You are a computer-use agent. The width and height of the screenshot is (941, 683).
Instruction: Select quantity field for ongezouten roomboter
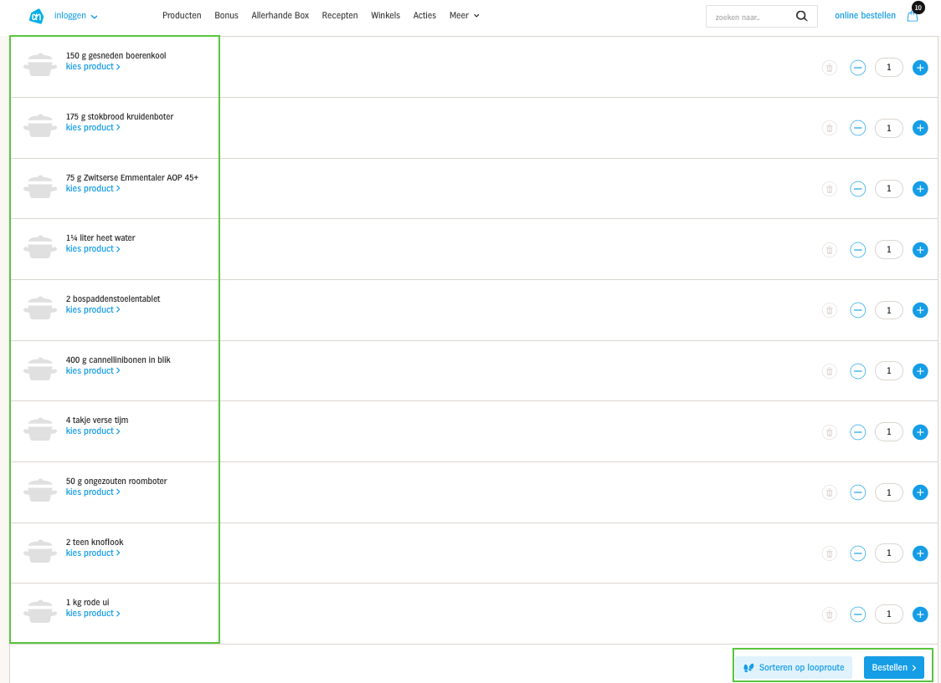coord(888,492)
